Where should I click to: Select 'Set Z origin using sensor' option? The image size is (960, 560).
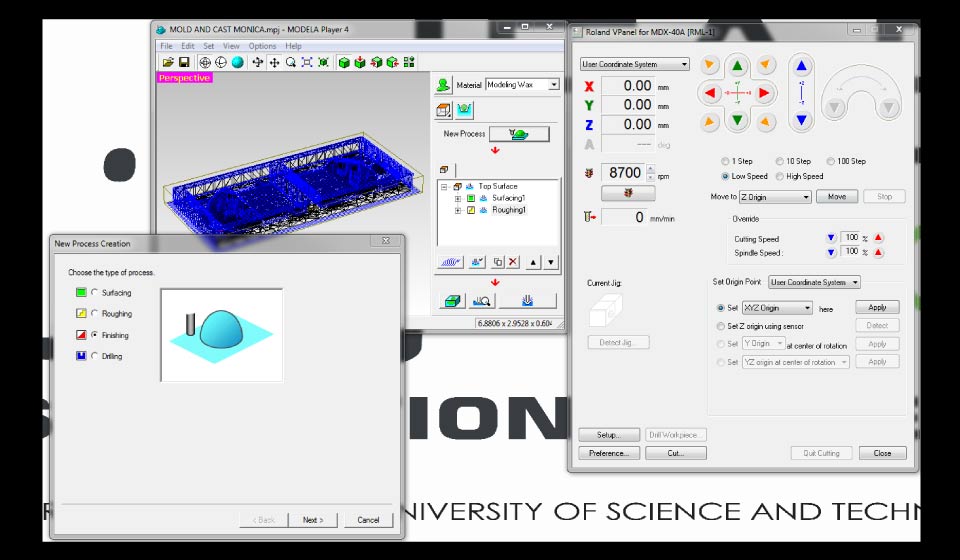coord(721,326)
